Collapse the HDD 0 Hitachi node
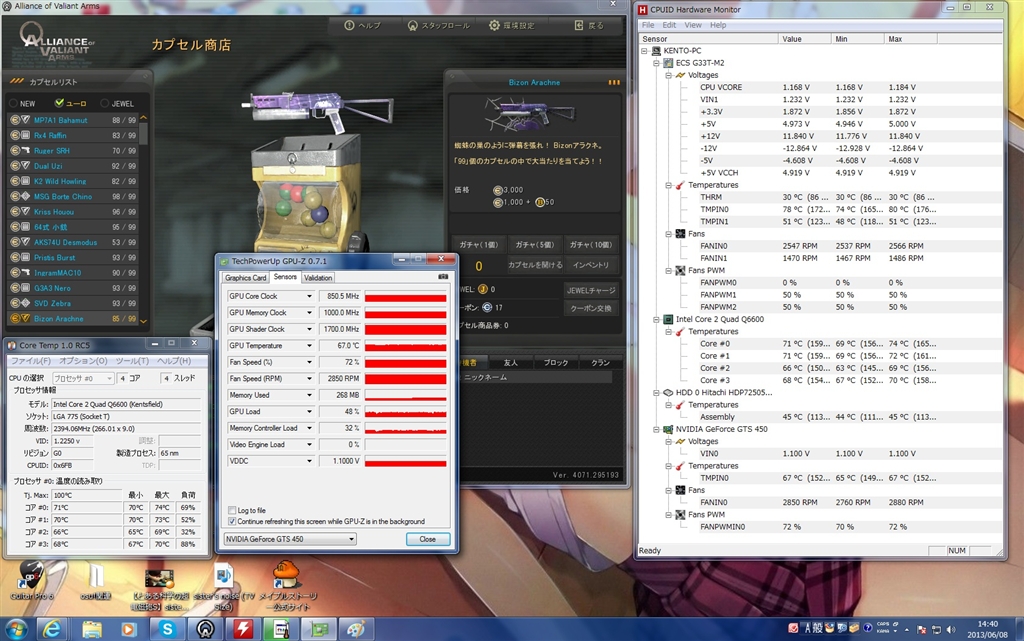Image resolution: width=1024 pixels, height=641 pixels. tap(656, 393)
